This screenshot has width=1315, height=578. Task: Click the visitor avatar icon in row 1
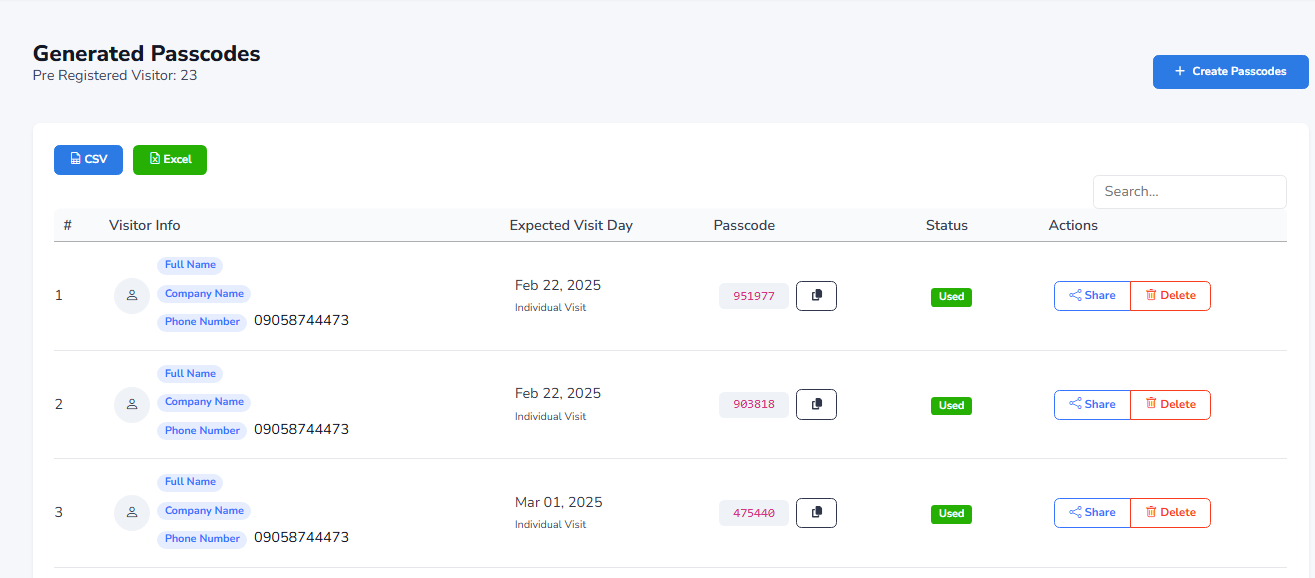click(x=132, y=296)
